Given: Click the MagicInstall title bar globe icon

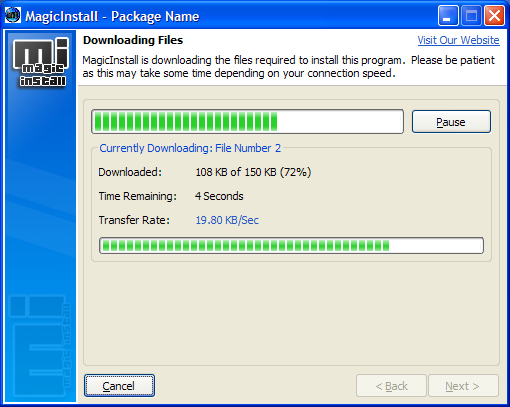Looking at the screenshot, I should [13, 15].
